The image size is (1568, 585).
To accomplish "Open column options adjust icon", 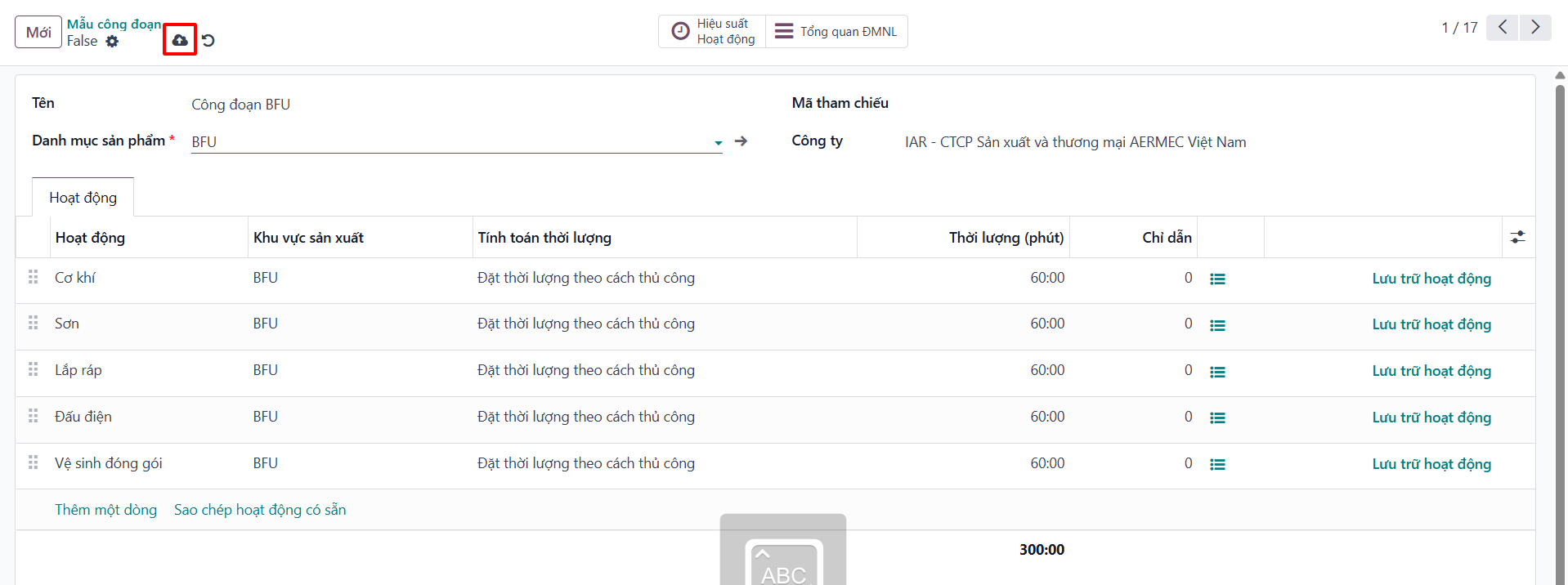I will point(1518,237).
